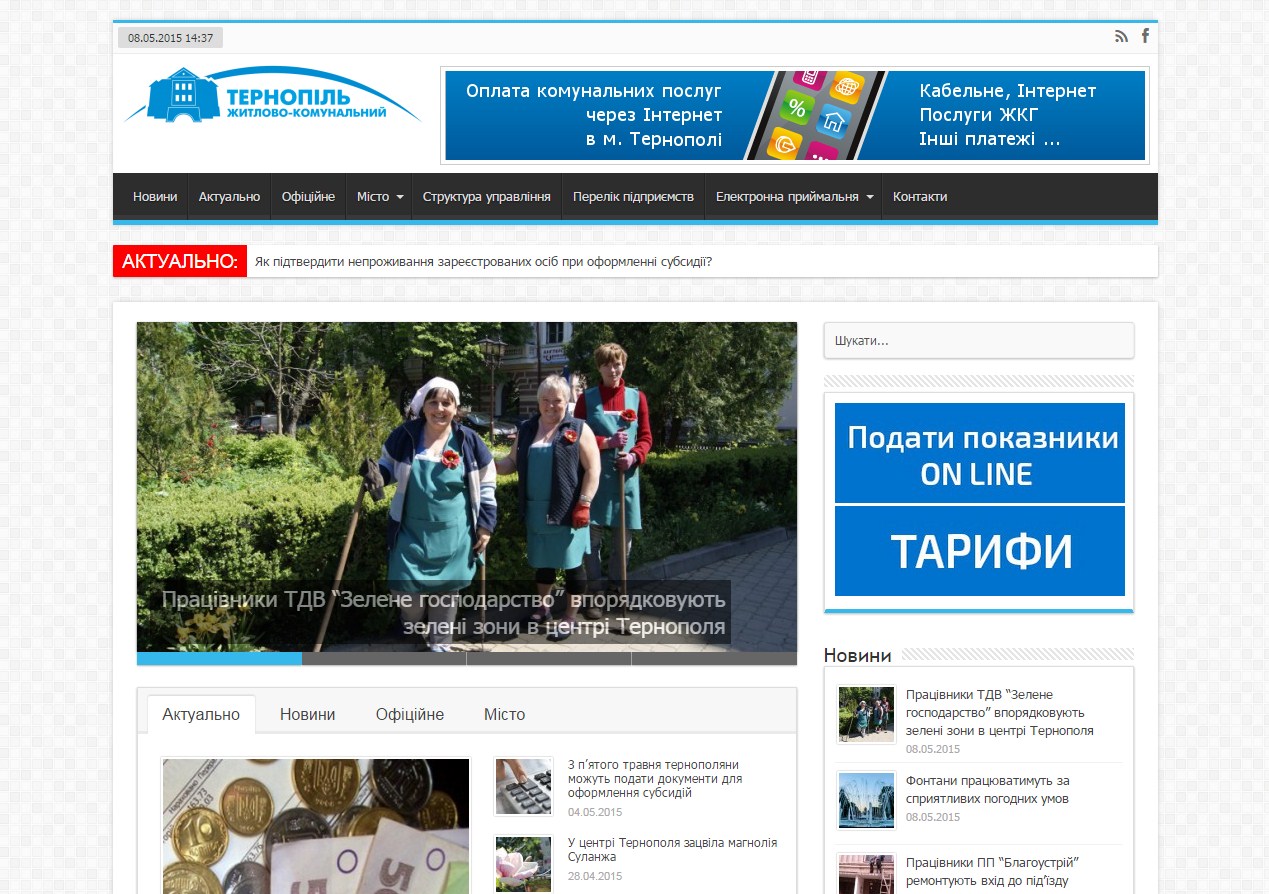
Task: Open the article about подати документи для оформлення субсидій
Action: click(x=655, y=778)
